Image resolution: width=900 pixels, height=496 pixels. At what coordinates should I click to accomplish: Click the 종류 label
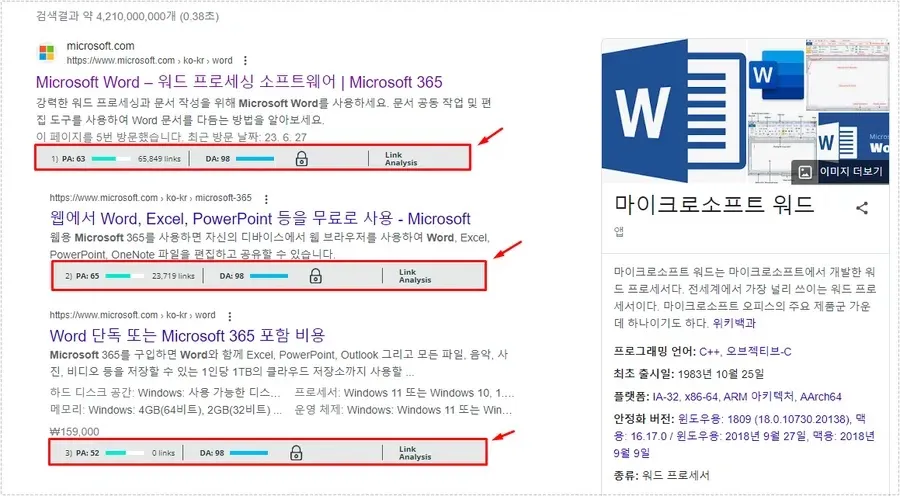624,475
